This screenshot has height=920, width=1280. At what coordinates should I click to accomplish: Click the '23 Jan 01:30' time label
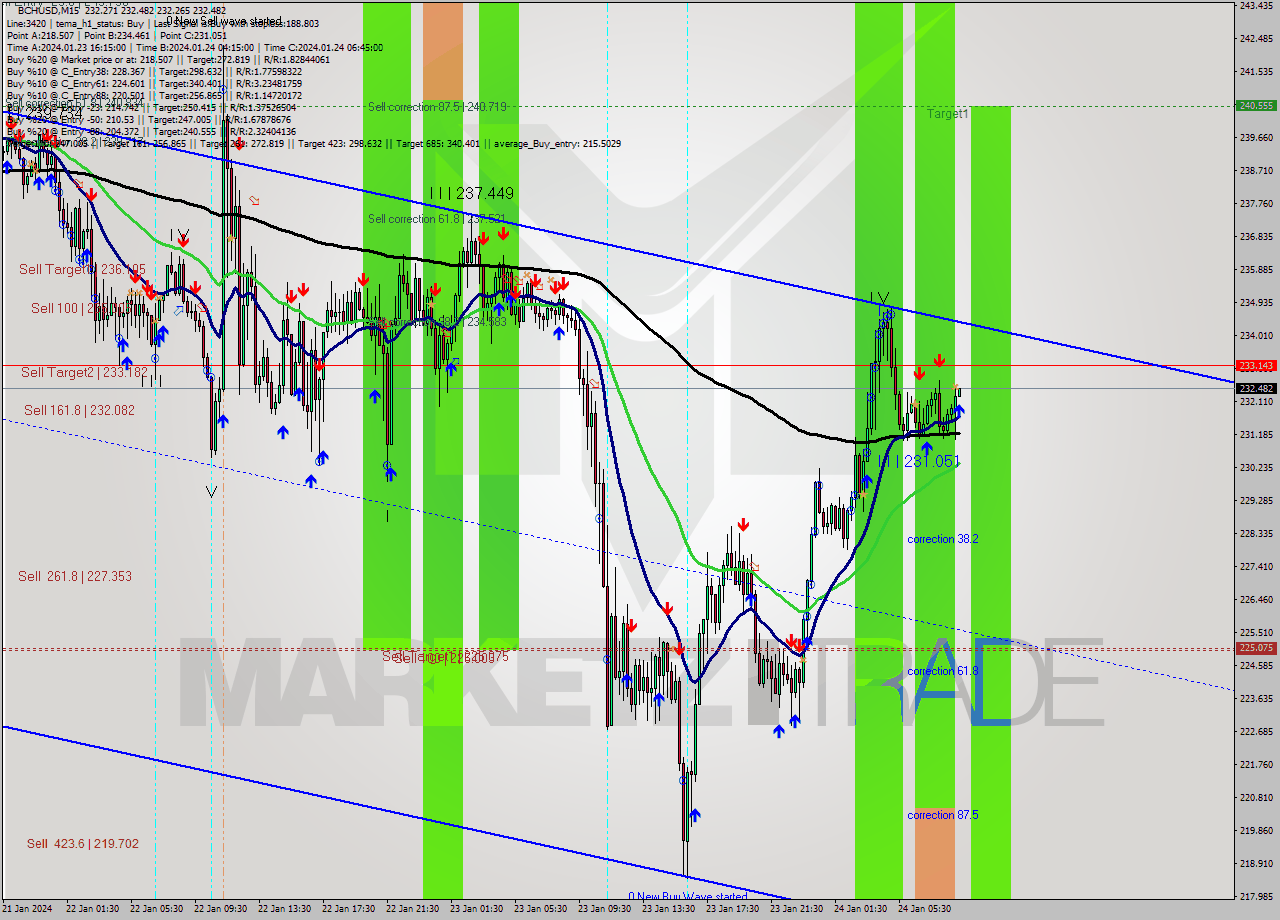pyautogui.click(x=476, y=909)
